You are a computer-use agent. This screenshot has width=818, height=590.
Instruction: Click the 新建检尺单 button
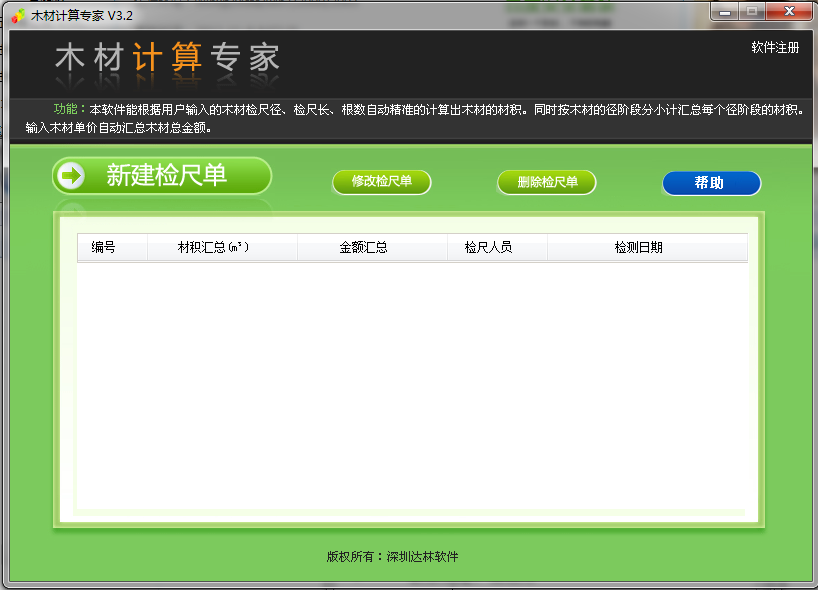[x=162, y=176]
